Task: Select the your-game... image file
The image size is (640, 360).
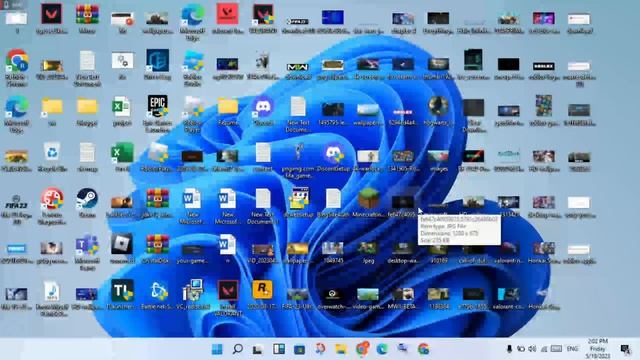Action: tap(192, 250)
